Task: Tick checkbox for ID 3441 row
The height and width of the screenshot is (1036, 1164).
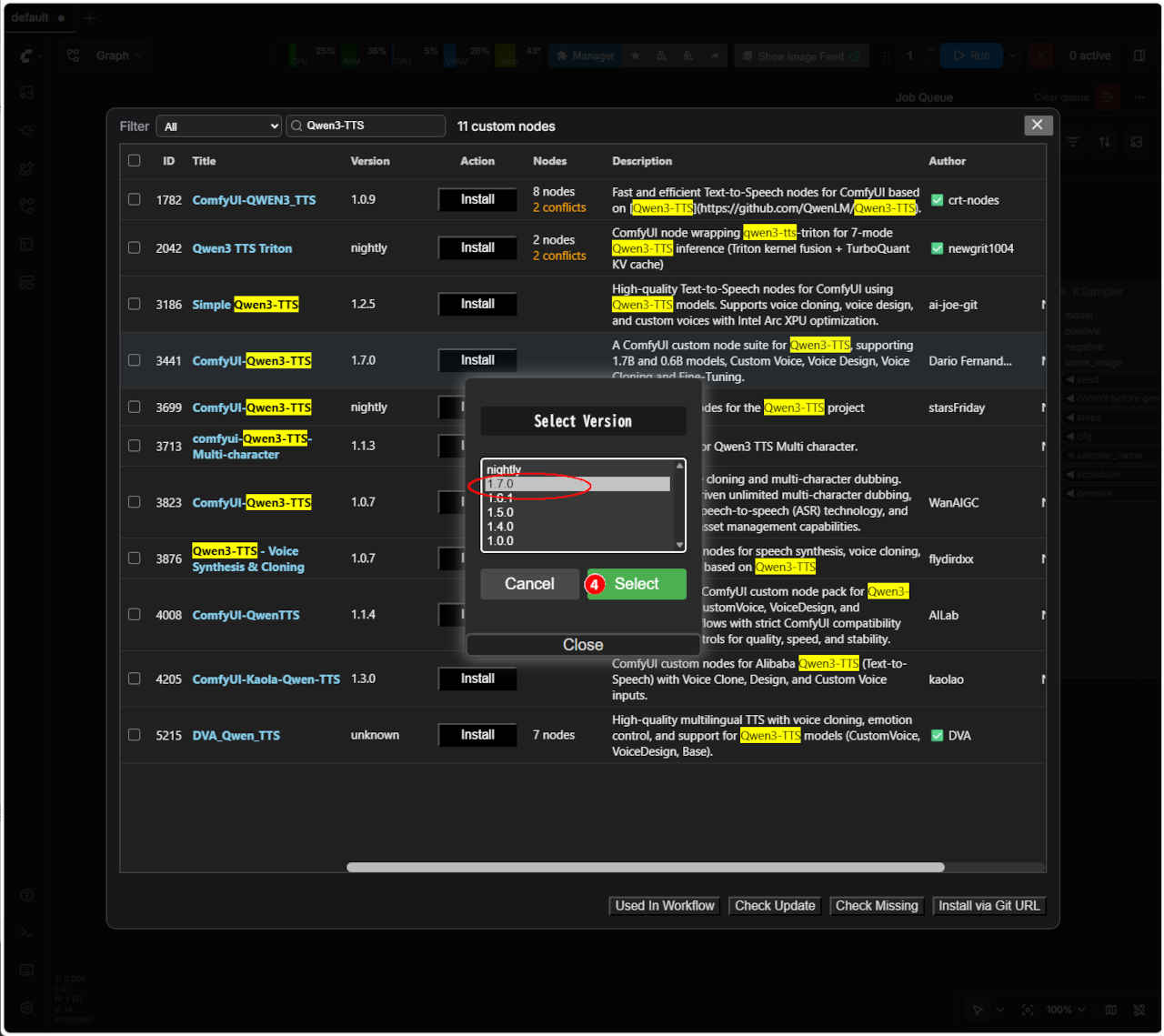Action: click(135, 360)
